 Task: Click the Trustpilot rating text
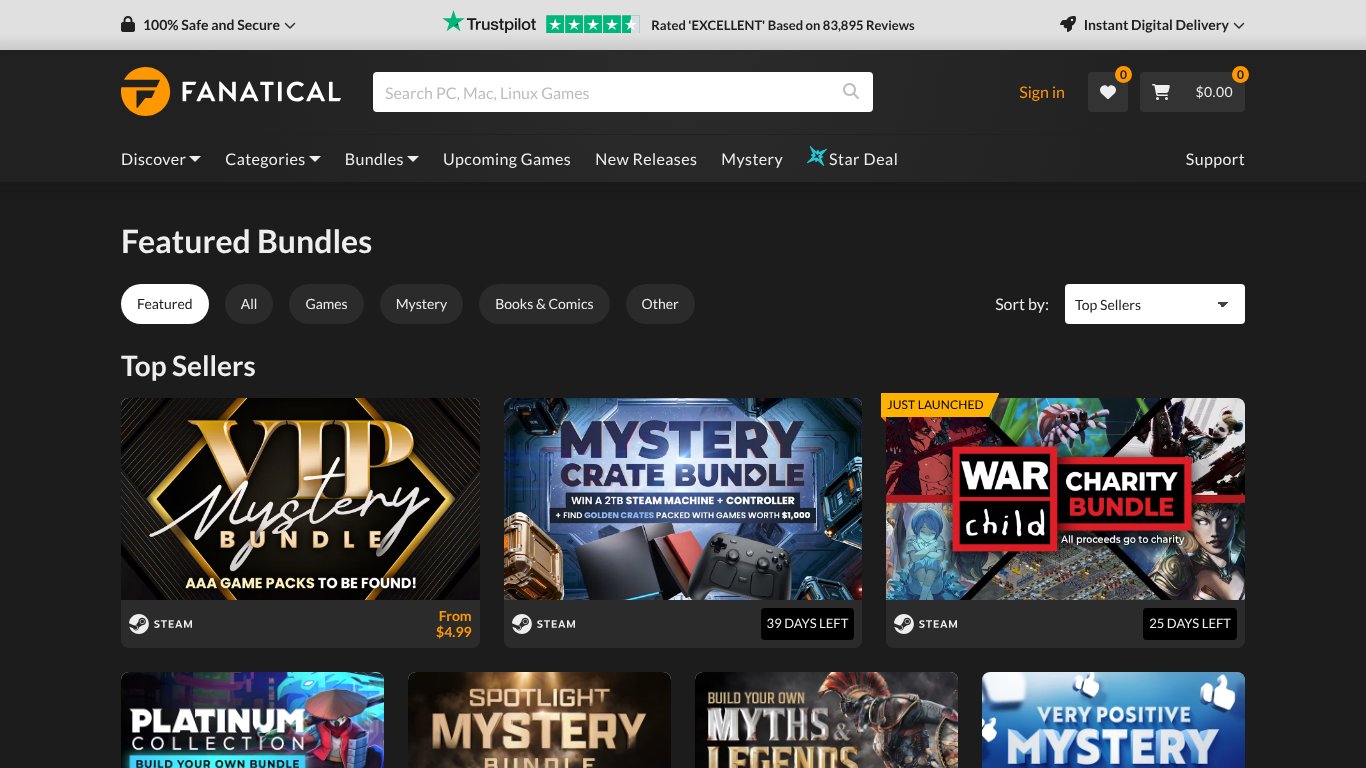coord(783,25)
